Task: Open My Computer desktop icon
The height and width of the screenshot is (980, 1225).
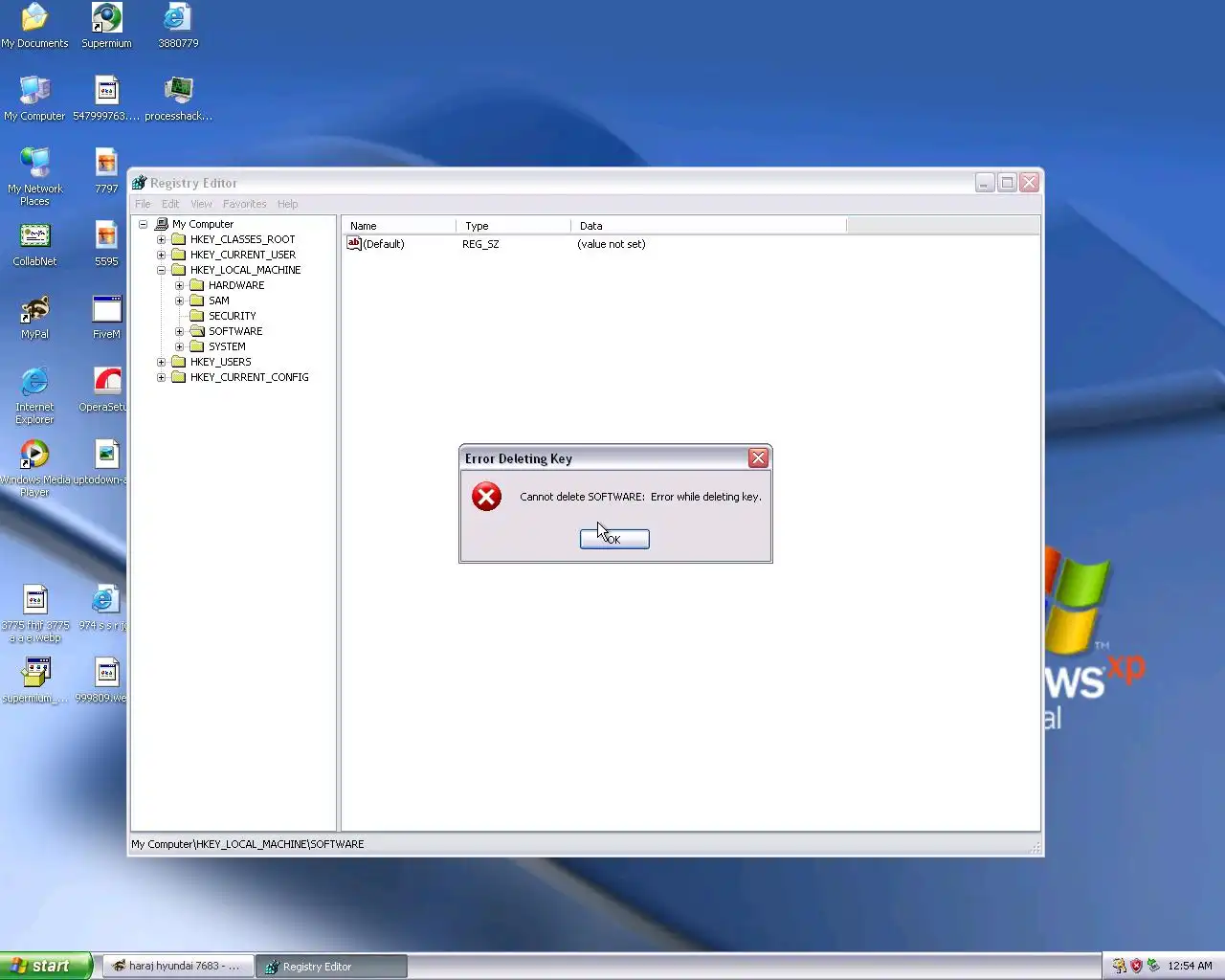Action: [x=34, y=99]
